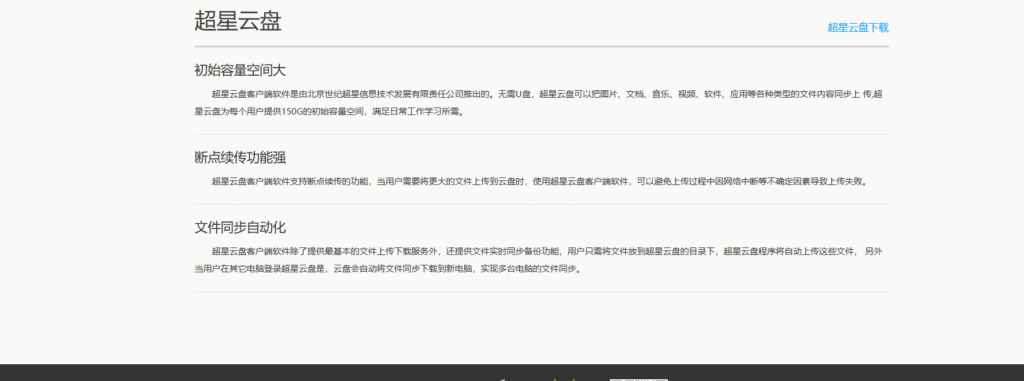Viewport: 1024px width, 381px height.
Task: Select the 初始容量空间大 heading
Action: coord(240,70)
